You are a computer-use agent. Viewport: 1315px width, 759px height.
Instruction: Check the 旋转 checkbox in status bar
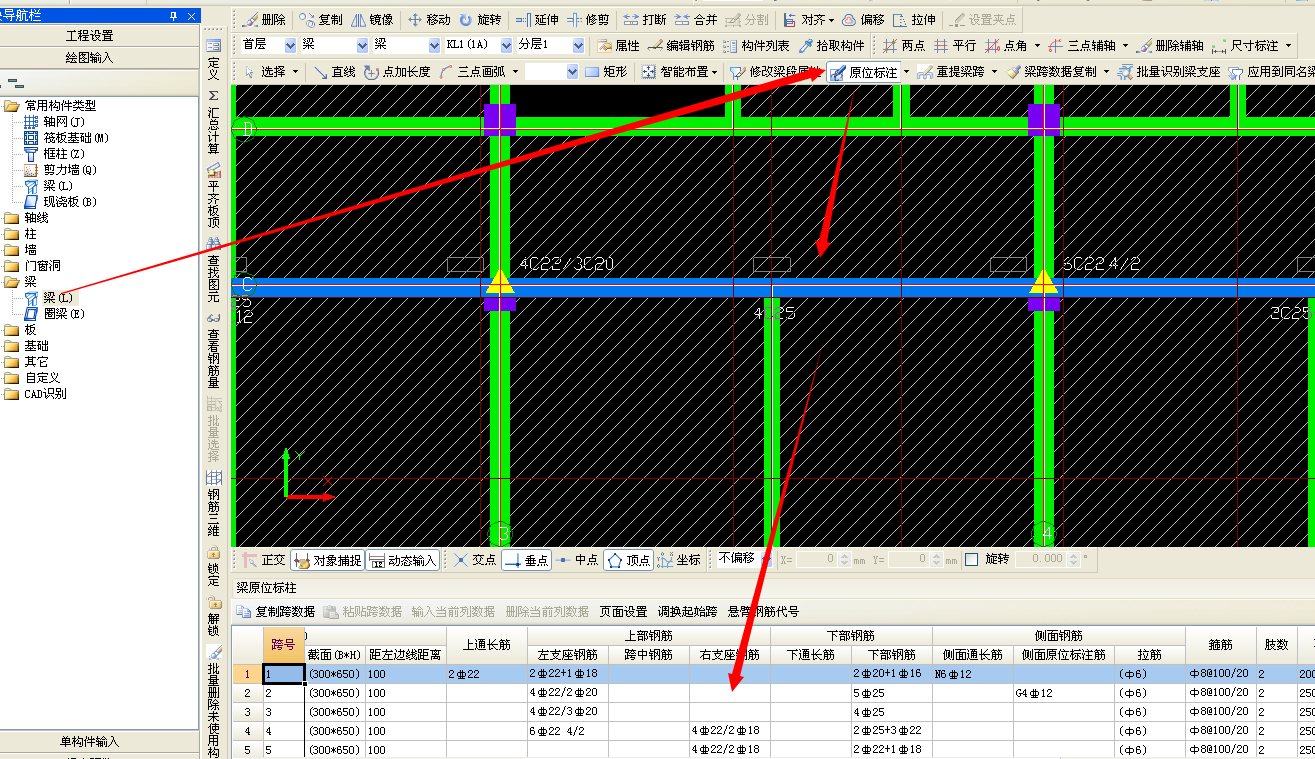click(x=971, y=559)
